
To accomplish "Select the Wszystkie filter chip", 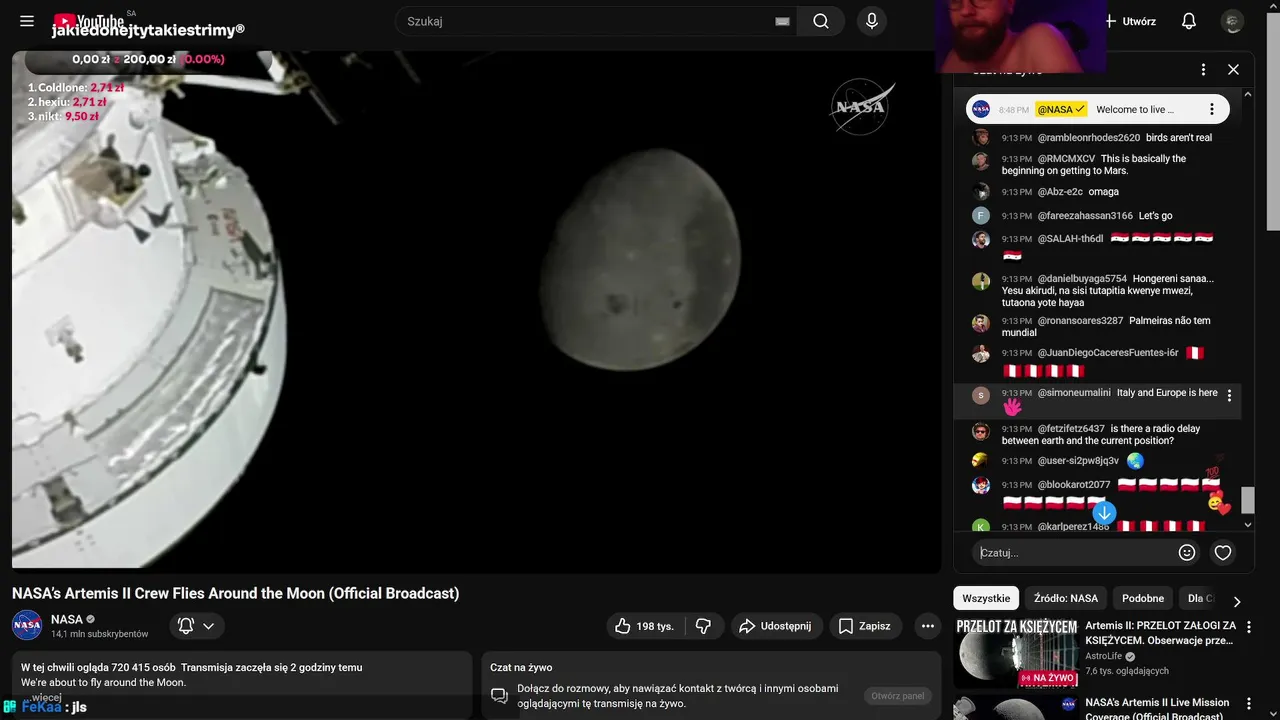I will 986,598.
